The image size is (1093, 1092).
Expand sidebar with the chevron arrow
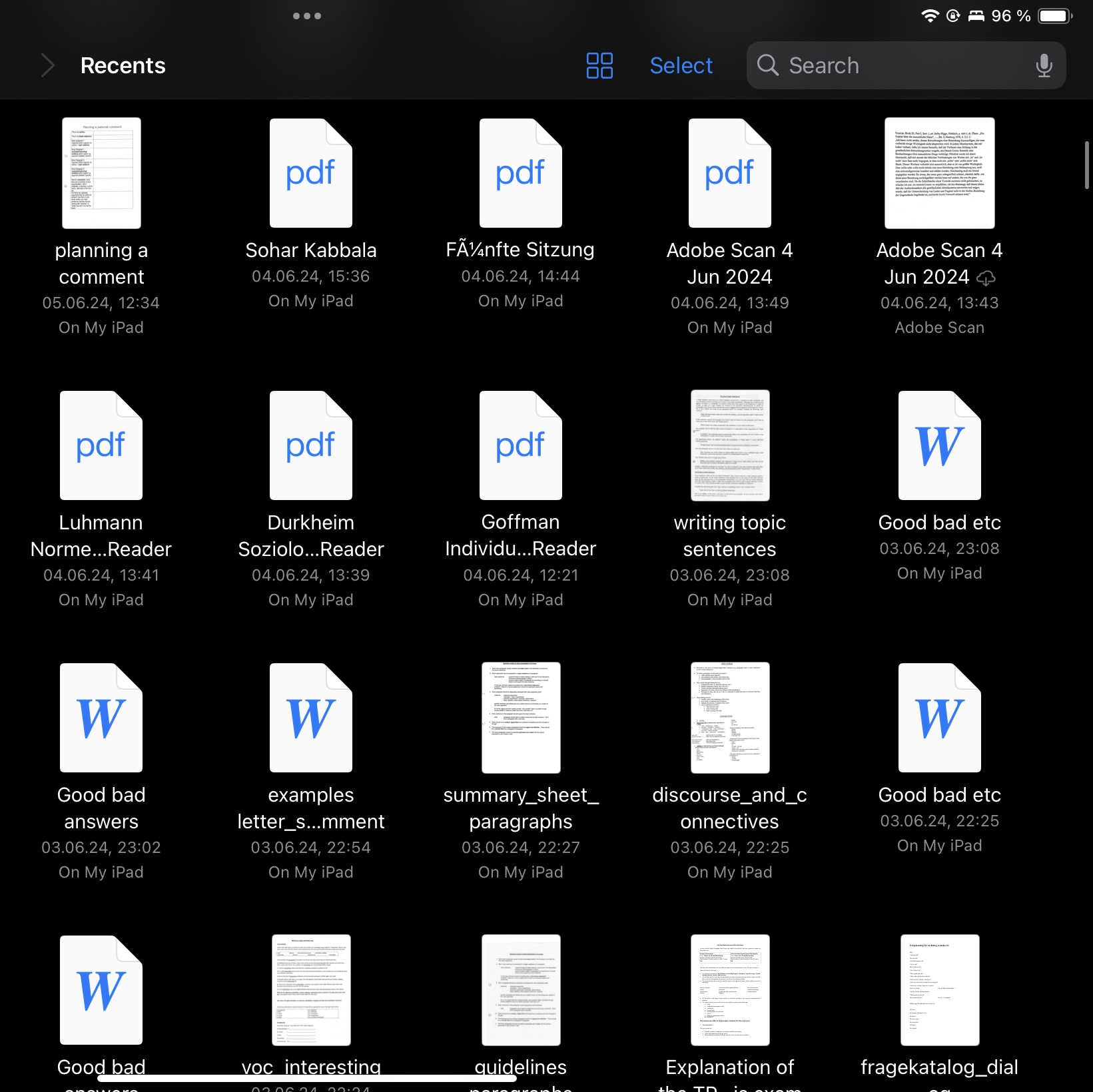pyautogui.click(x=47, y=65)
